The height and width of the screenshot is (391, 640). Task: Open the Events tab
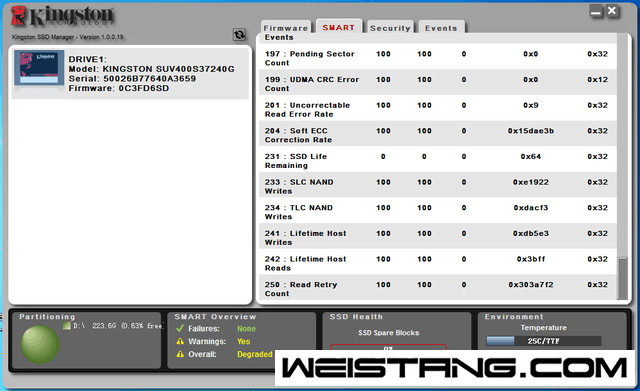[x=441, y=27]
